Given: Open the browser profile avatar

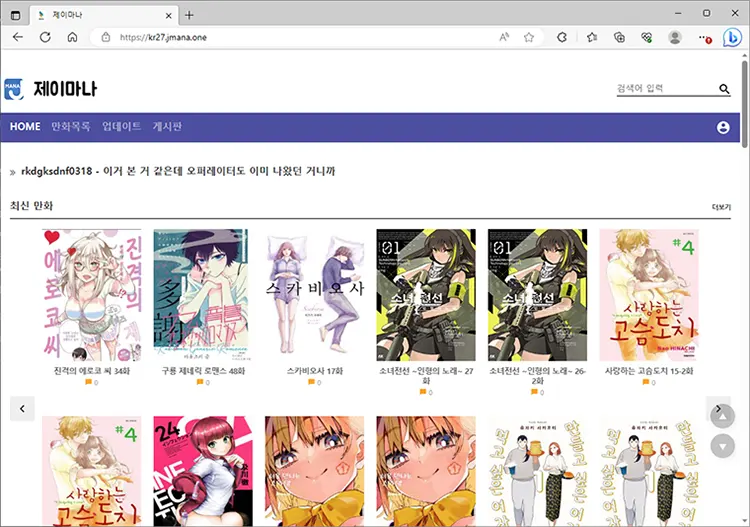Looking at the screenshot, I should 675,37.
